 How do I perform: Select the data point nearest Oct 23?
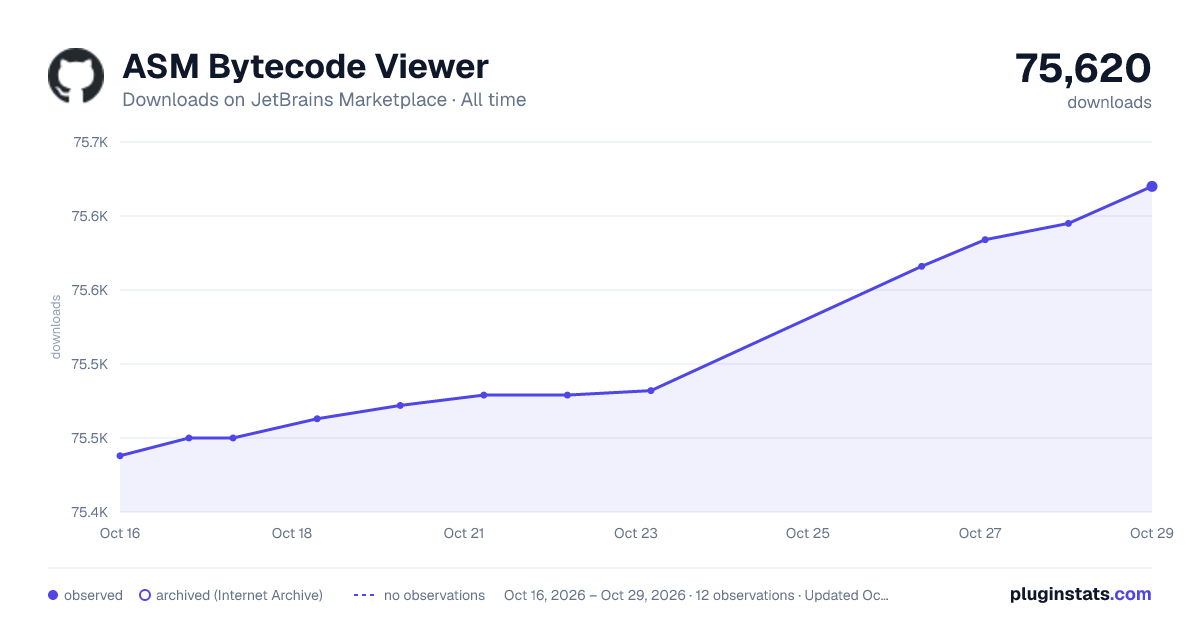tap(651, 391)
